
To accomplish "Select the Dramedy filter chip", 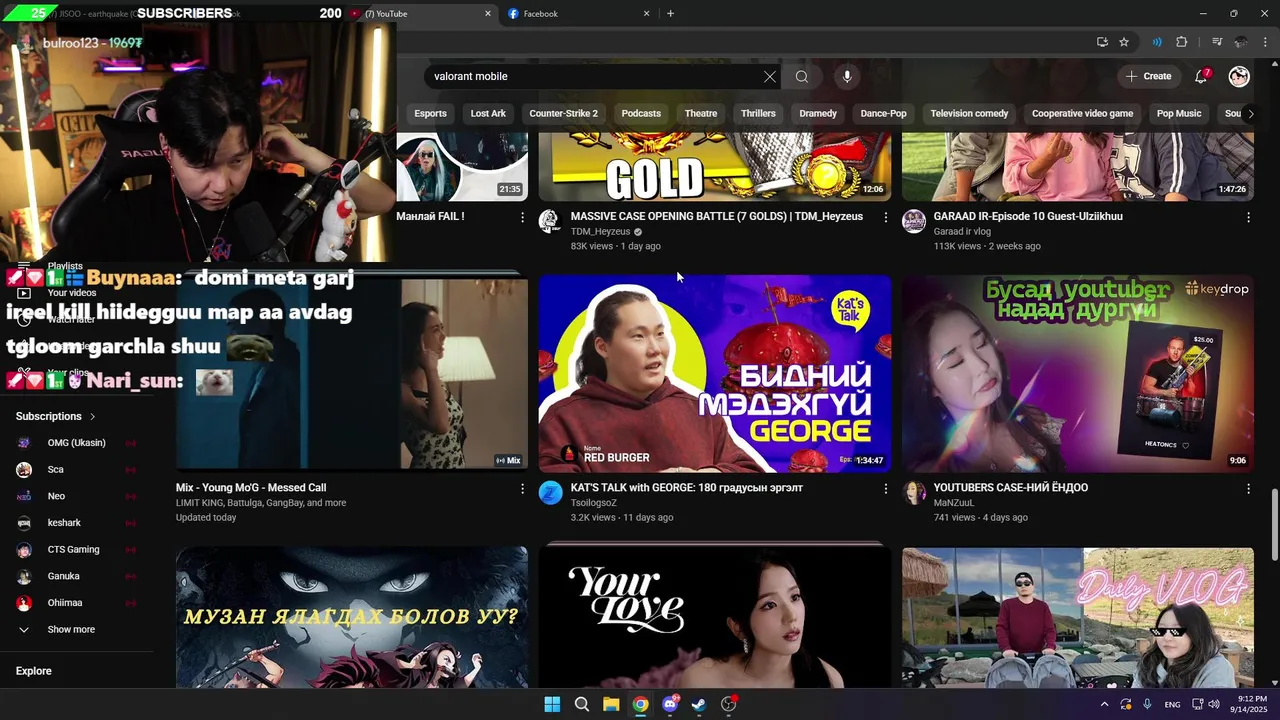I will (818, 114).
